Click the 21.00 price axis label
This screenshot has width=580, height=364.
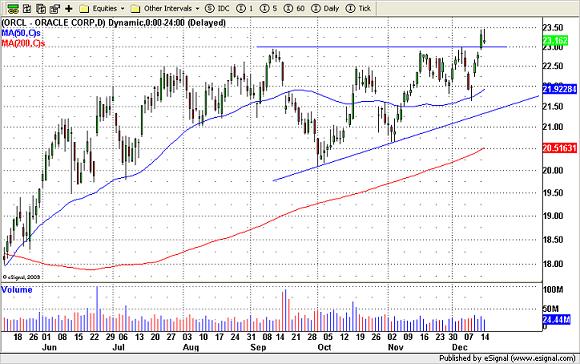tap(553, 127)
